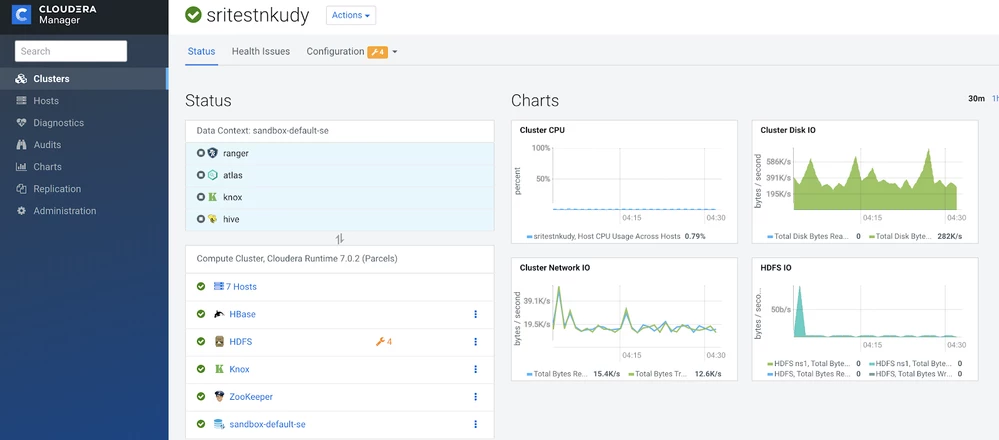Open the HDFS service link
The width and height of the screenshot is (999, 440).
[241, 342]
